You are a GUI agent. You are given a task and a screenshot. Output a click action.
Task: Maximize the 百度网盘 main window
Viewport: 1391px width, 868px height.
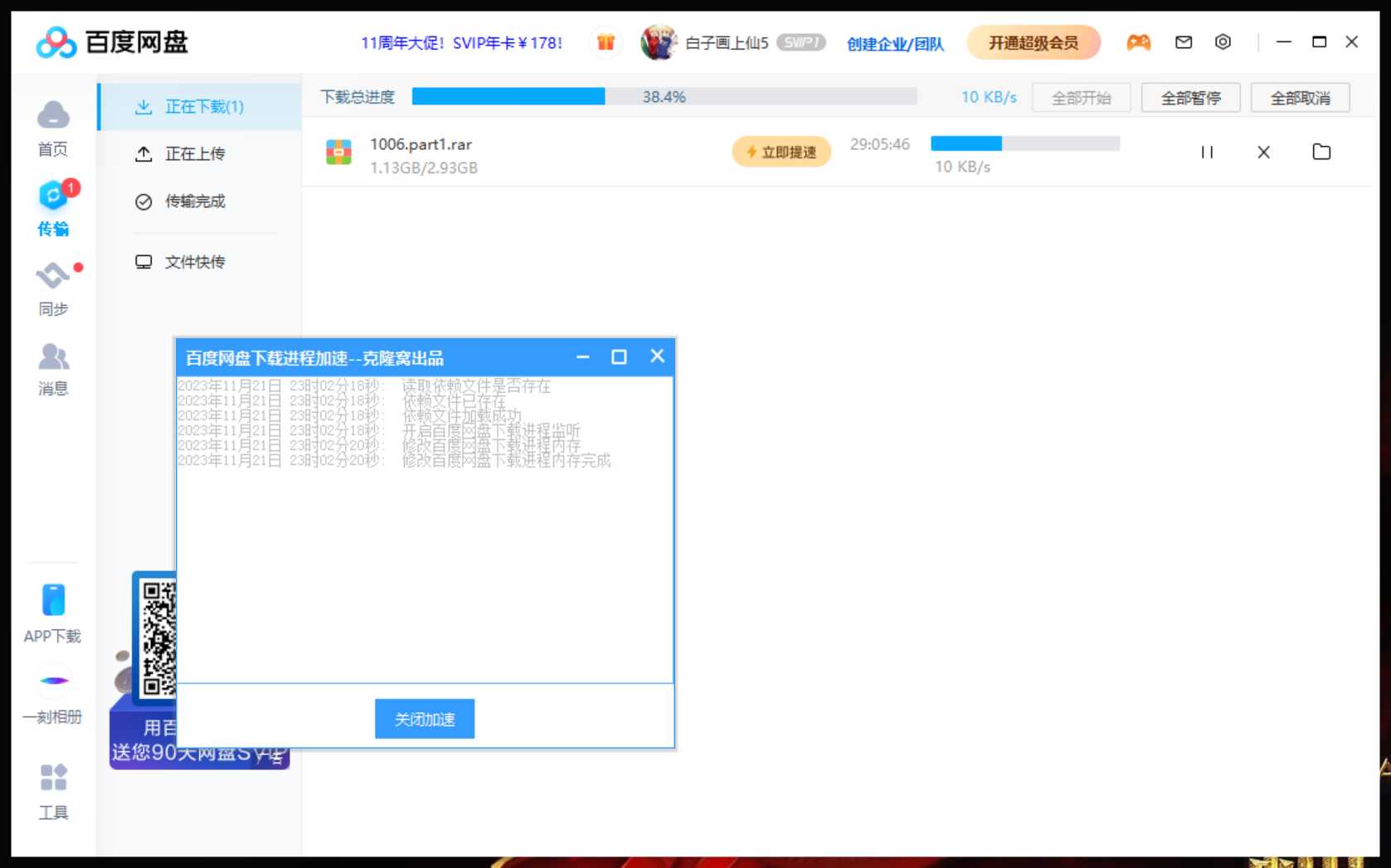[x=1319, y=41]
